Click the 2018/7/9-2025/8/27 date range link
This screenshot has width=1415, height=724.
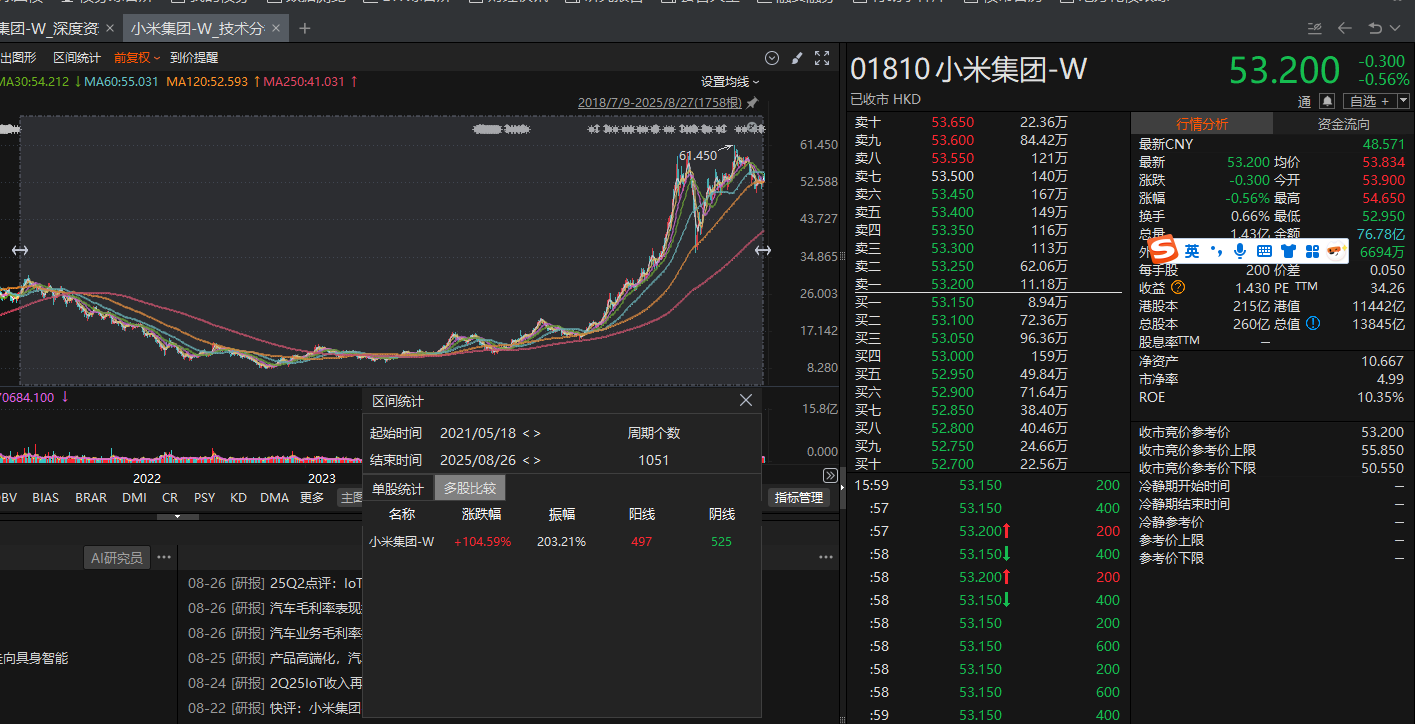pos(660,103)
